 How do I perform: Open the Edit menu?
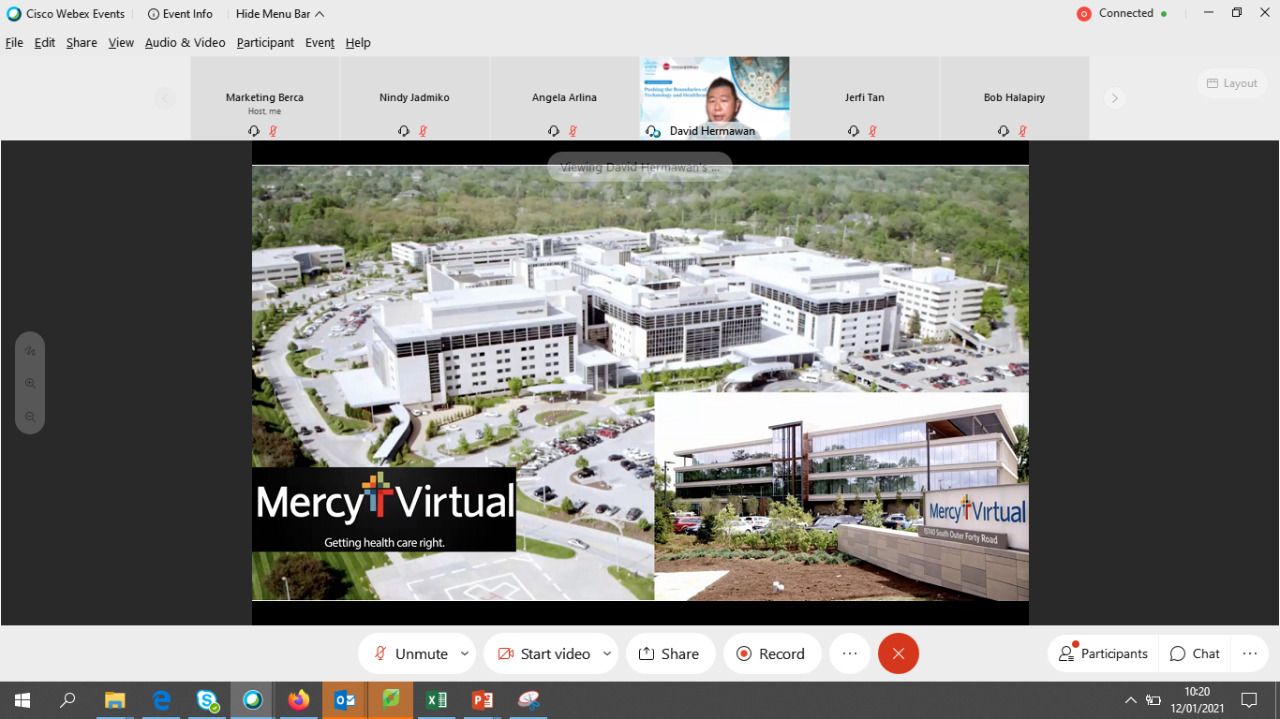click(x=45, y=43)
